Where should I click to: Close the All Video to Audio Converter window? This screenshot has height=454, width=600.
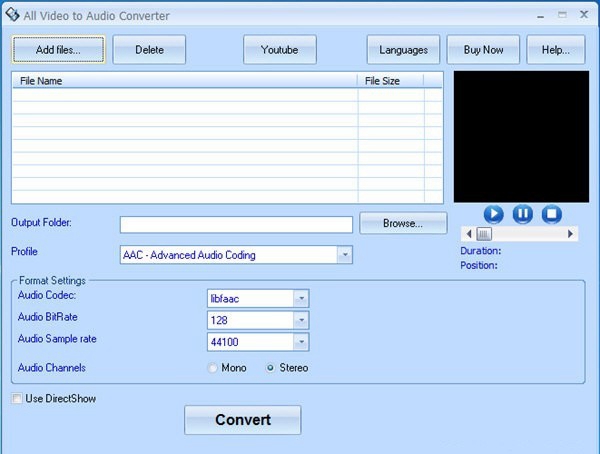[x=584, y=15]
